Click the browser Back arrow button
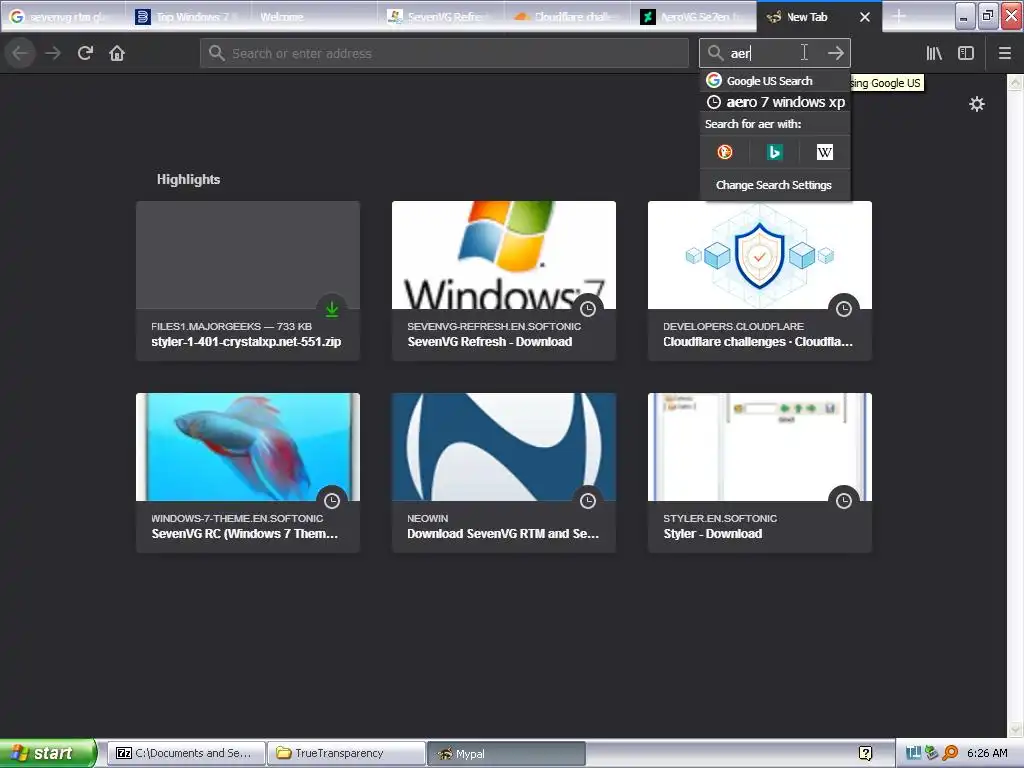 pos(20,53)
